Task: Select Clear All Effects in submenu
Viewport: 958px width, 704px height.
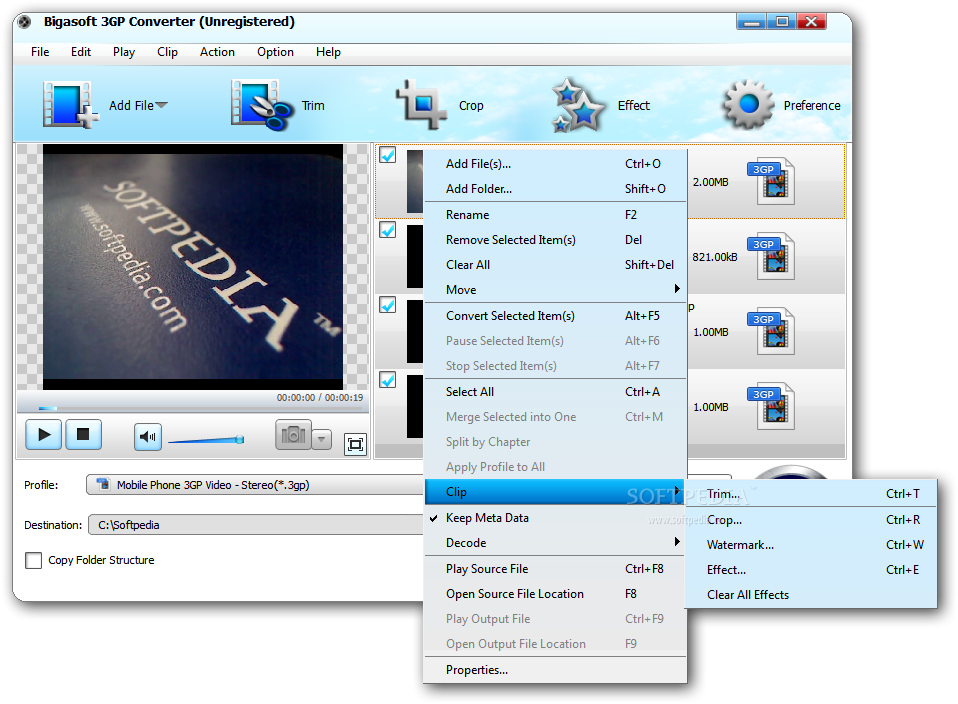Action: click(811, 595)
